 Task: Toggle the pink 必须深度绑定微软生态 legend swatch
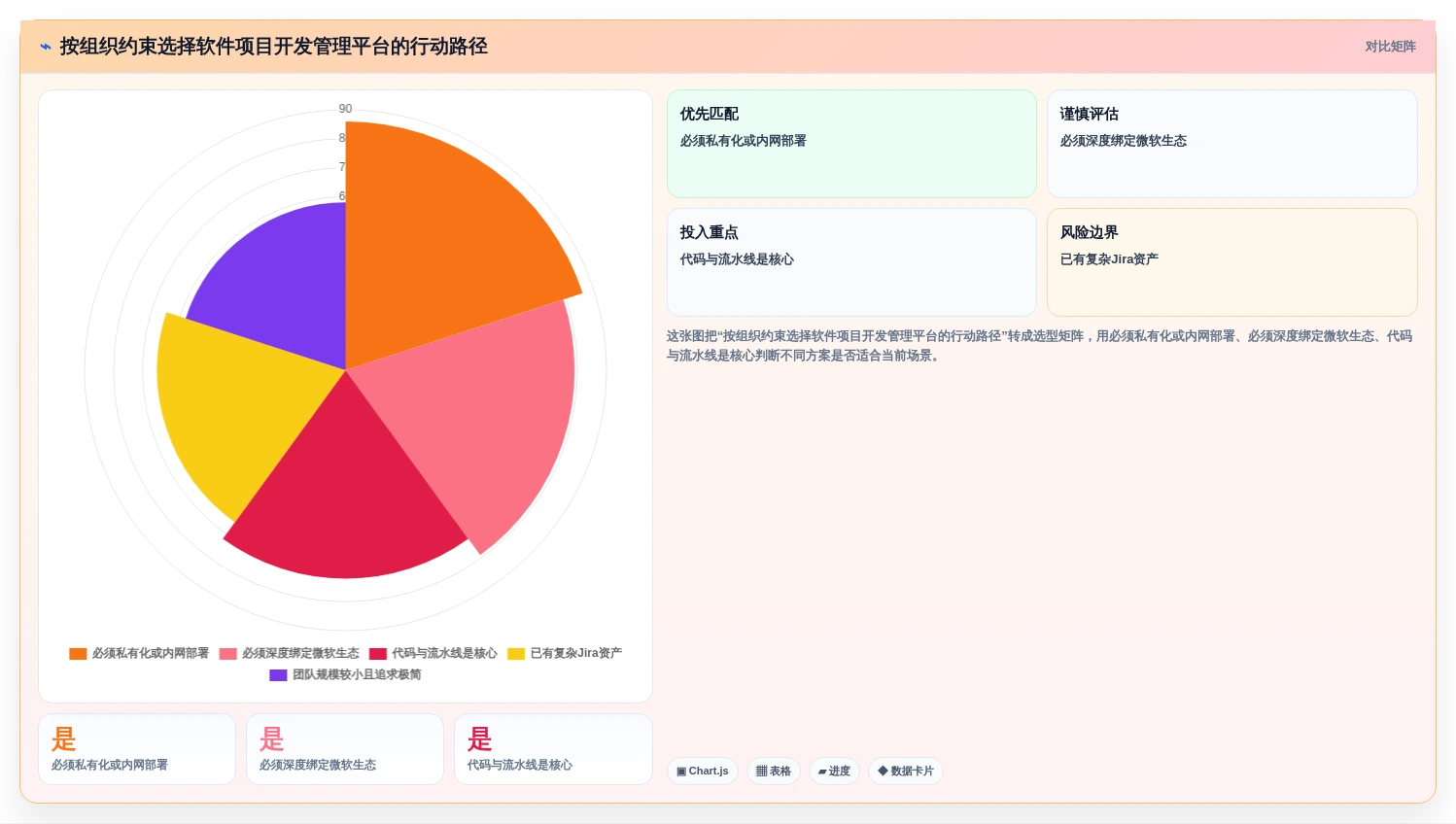pos(228,654)
